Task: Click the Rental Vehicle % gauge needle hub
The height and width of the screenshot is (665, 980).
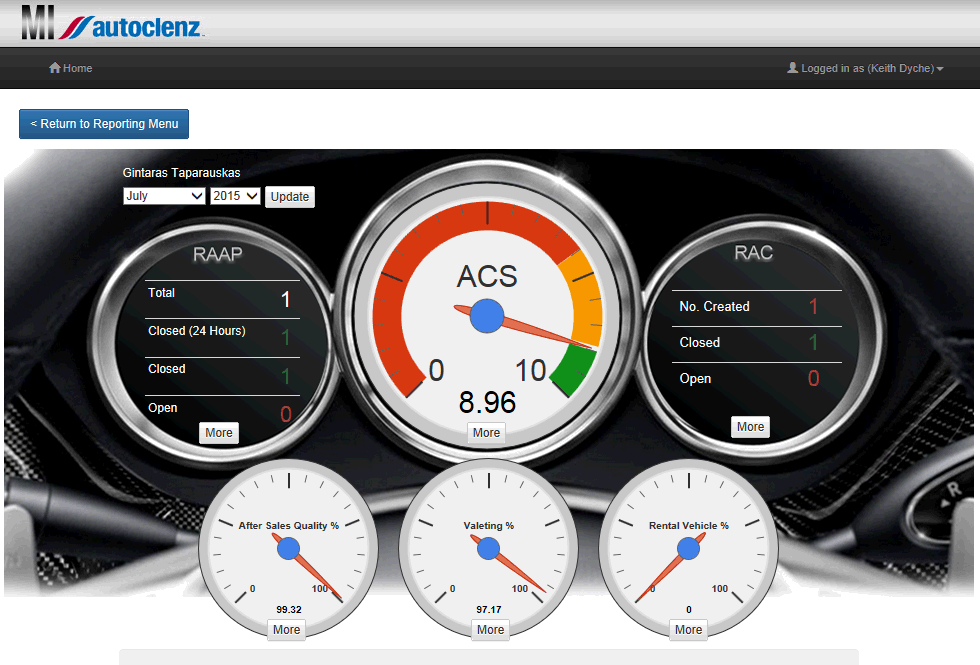Action: pyautogui.click(x=688, y=549)
